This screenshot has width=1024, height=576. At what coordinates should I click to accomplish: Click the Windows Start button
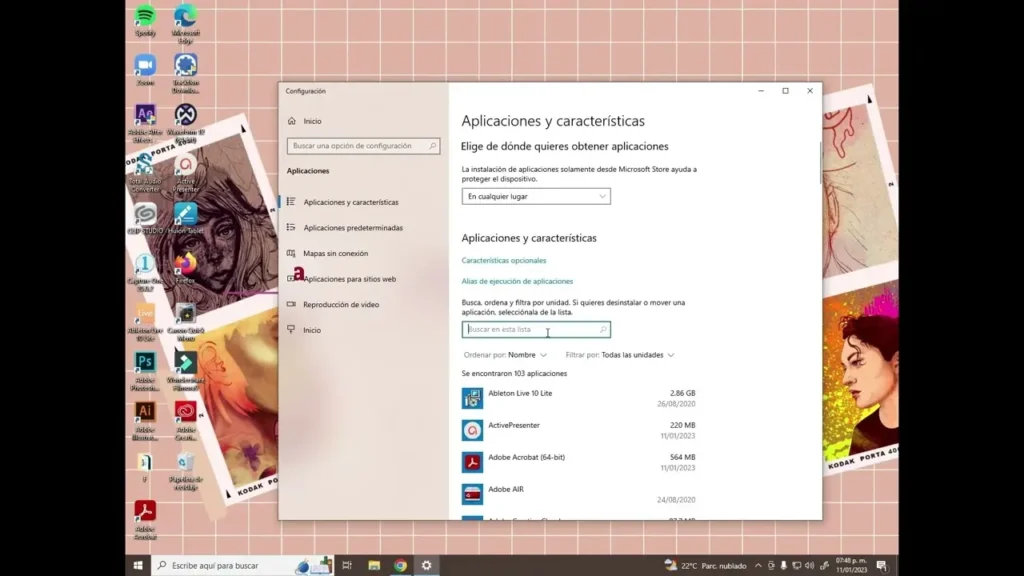tap(138, 565)
